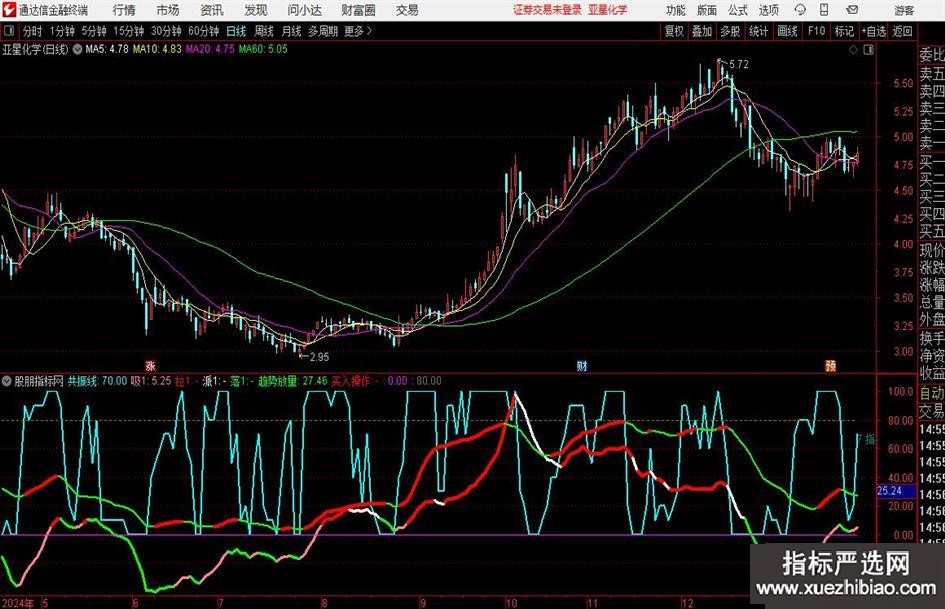Open the 资讯 menu

tap(212, 10)
